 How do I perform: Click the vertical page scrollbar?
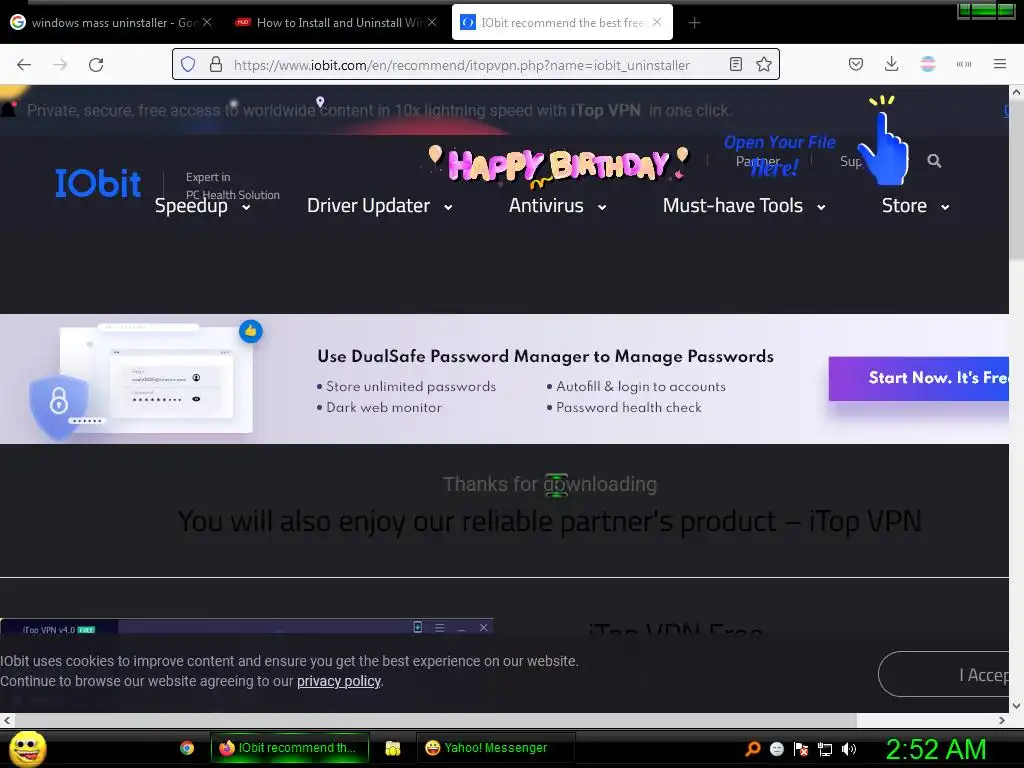[x=1016, y=180]
